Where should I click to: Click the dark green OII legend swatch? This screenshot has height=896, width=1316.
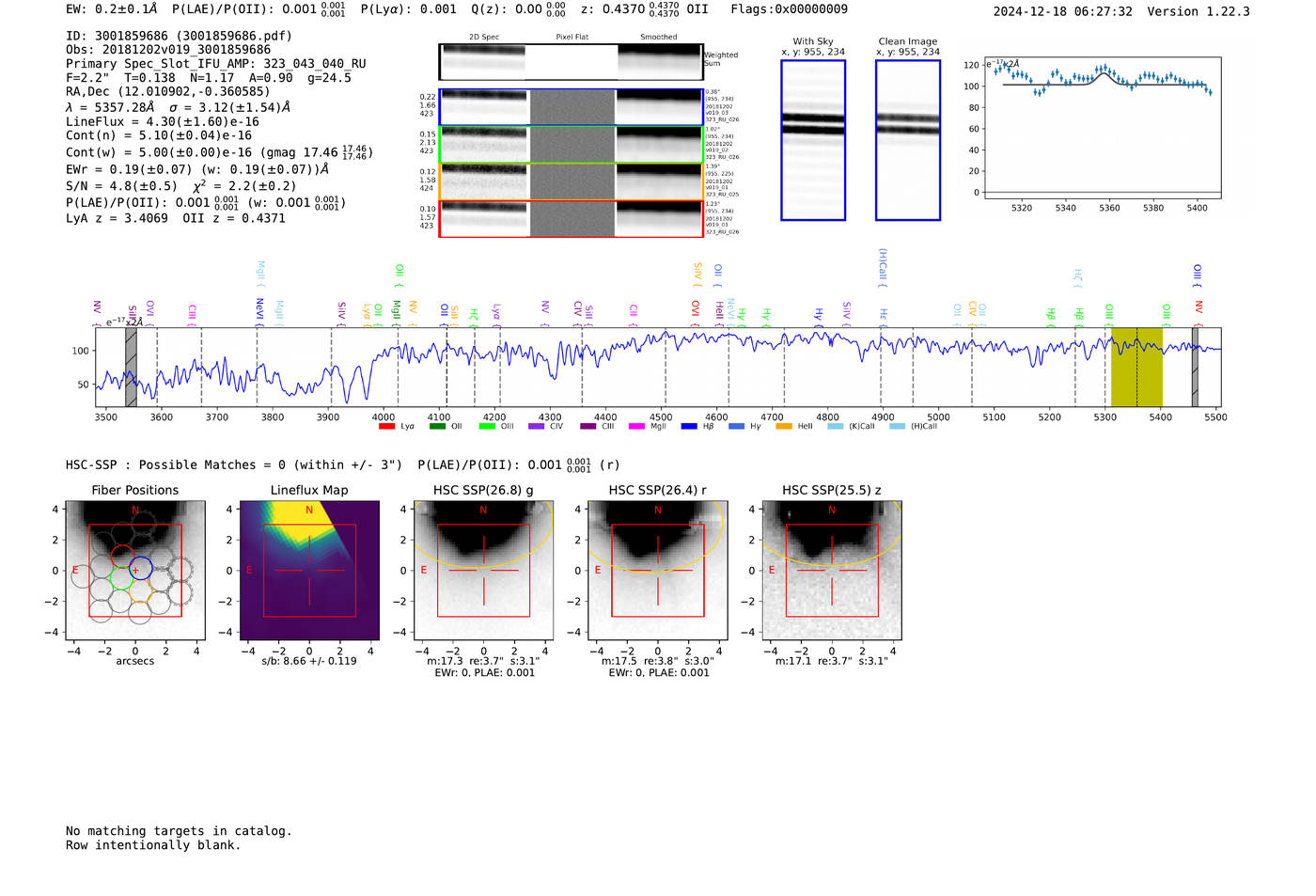point(437,427)
